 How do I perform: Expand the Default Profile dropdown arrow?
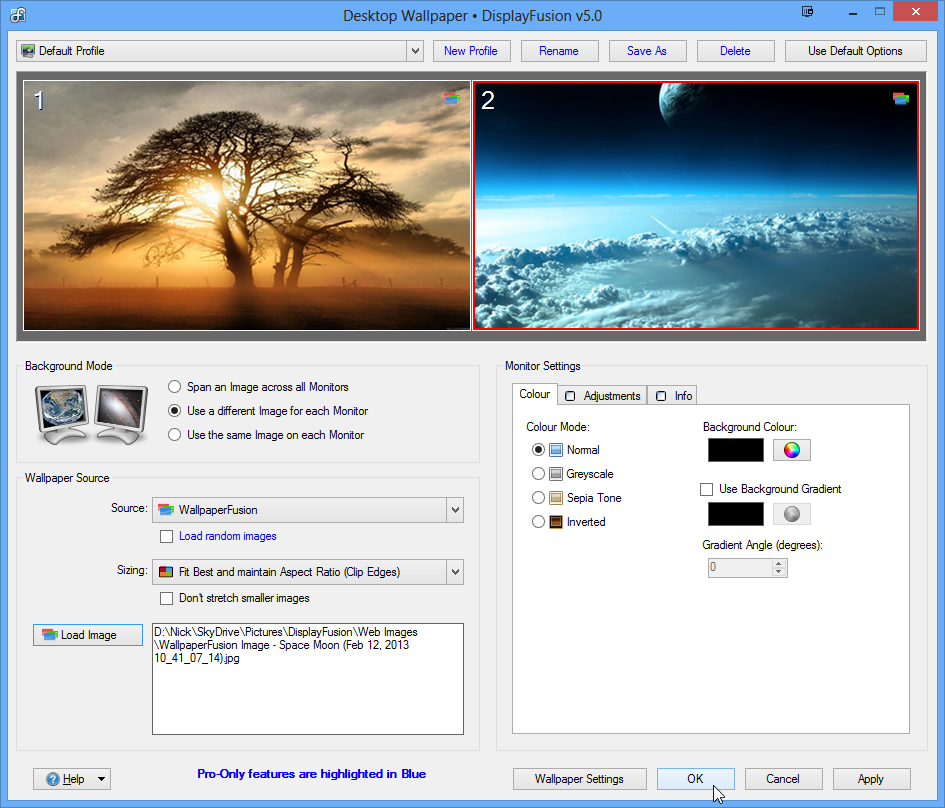(415, 51)
